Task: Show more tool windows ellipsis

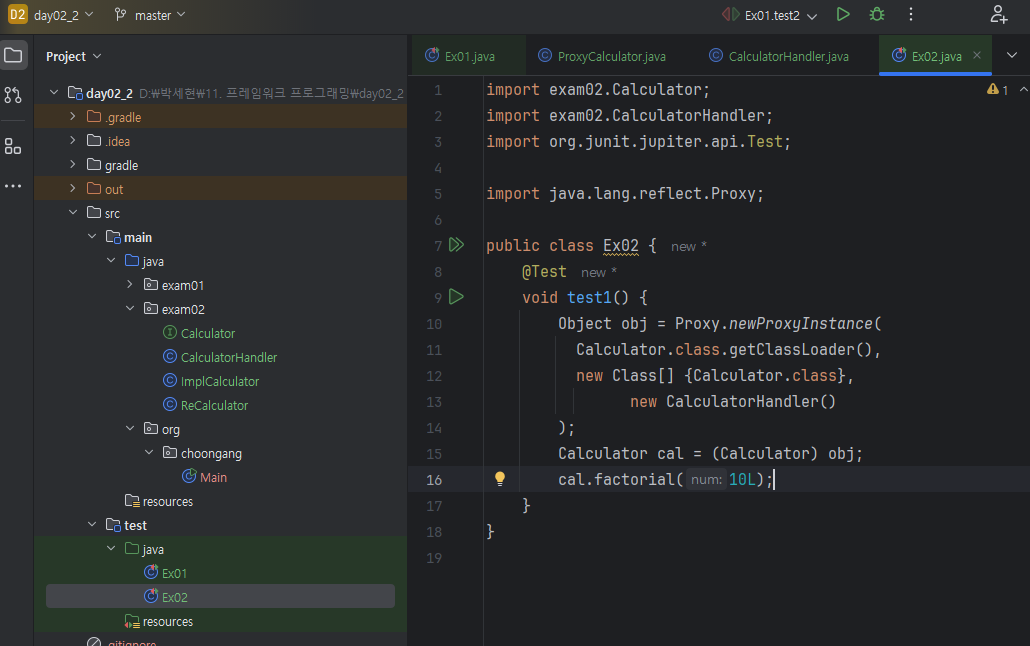Action: (x=13, y=187)
